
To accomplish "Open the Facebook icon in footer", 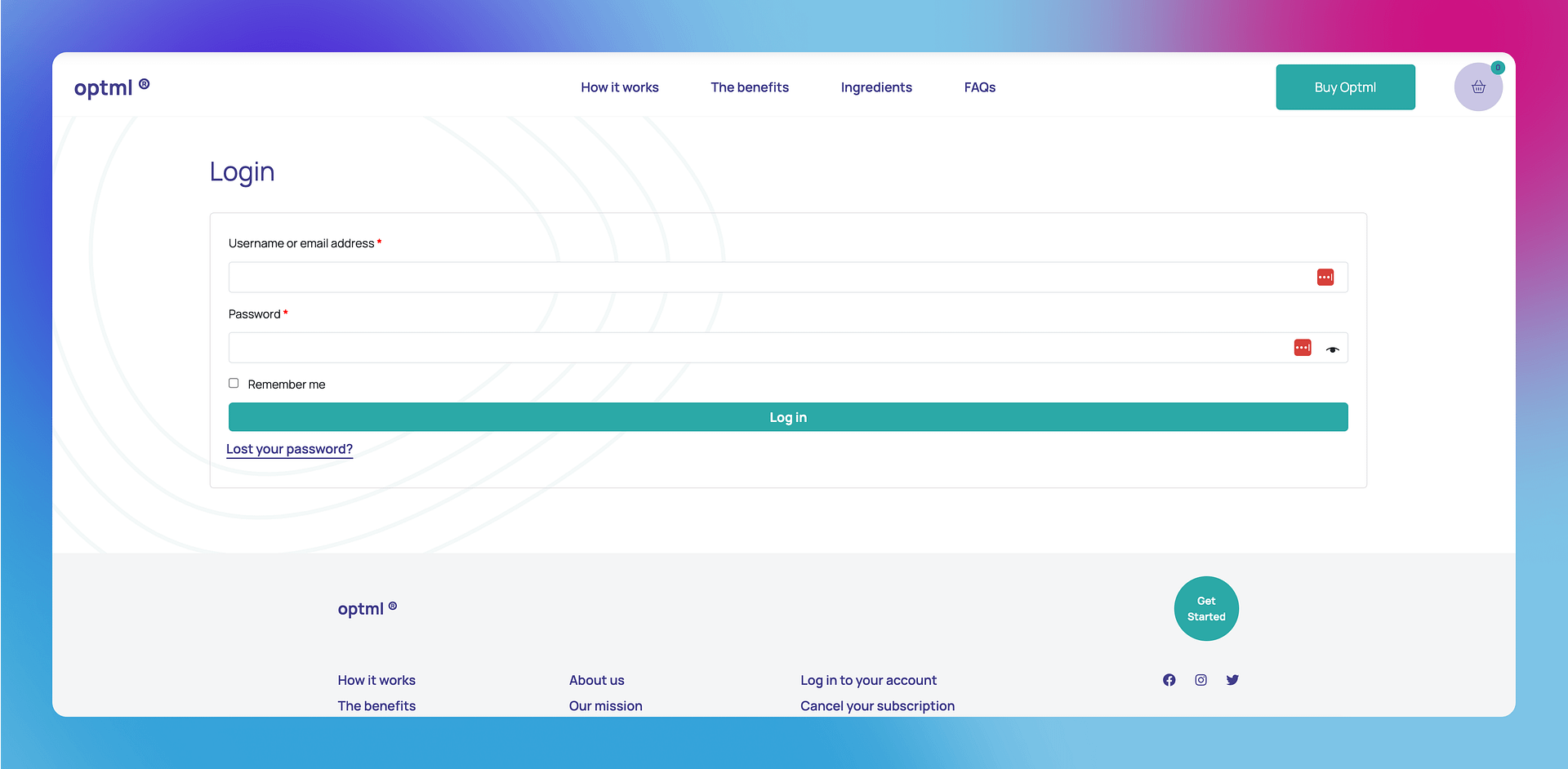I will (x=1169, y=680).
